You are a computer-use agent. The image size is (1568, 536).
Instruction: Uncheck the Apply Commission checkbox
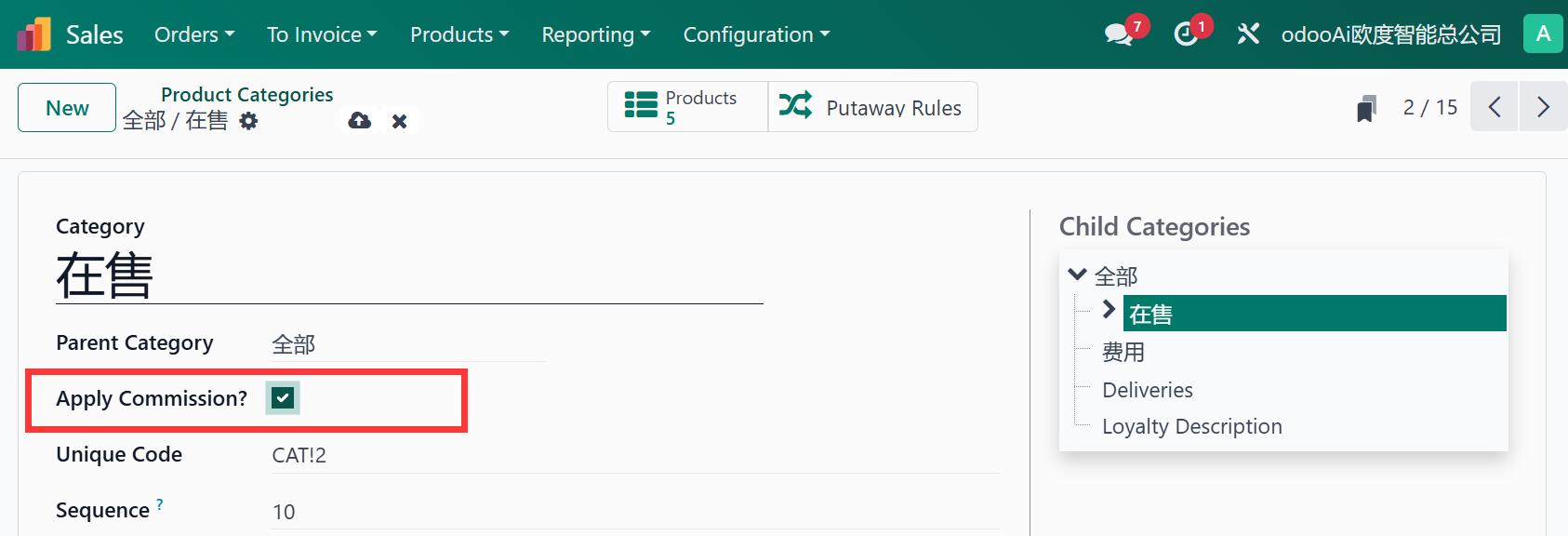pos(283,398)
